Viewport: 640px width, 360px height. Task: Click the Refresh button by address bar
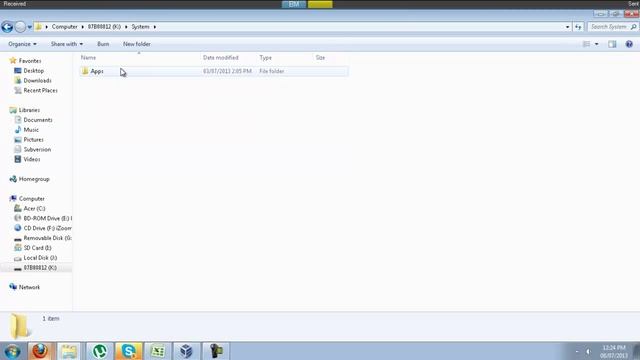(x=578, y=27)
